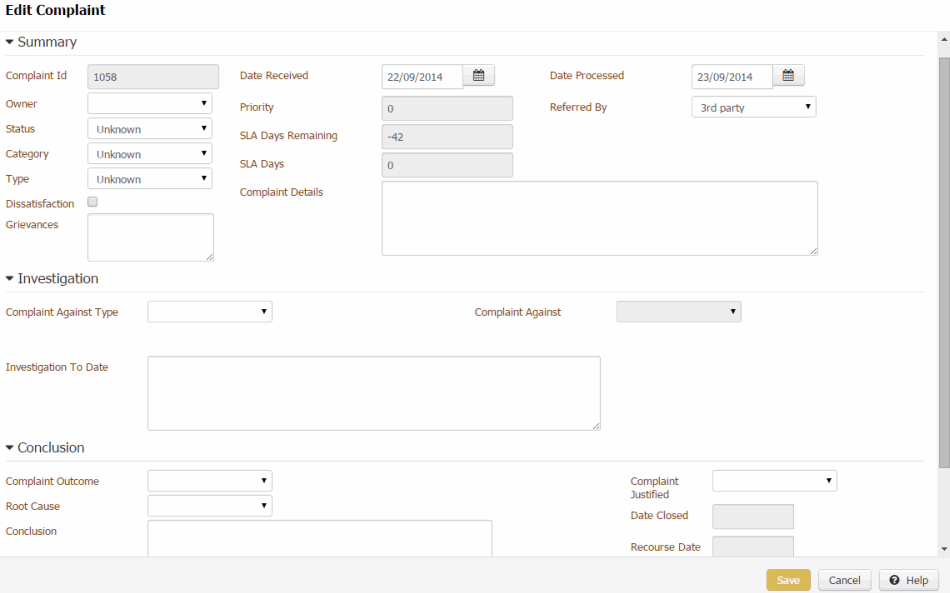
Task: Click the Help question mark icon
Action: click(x=895, y=580)
